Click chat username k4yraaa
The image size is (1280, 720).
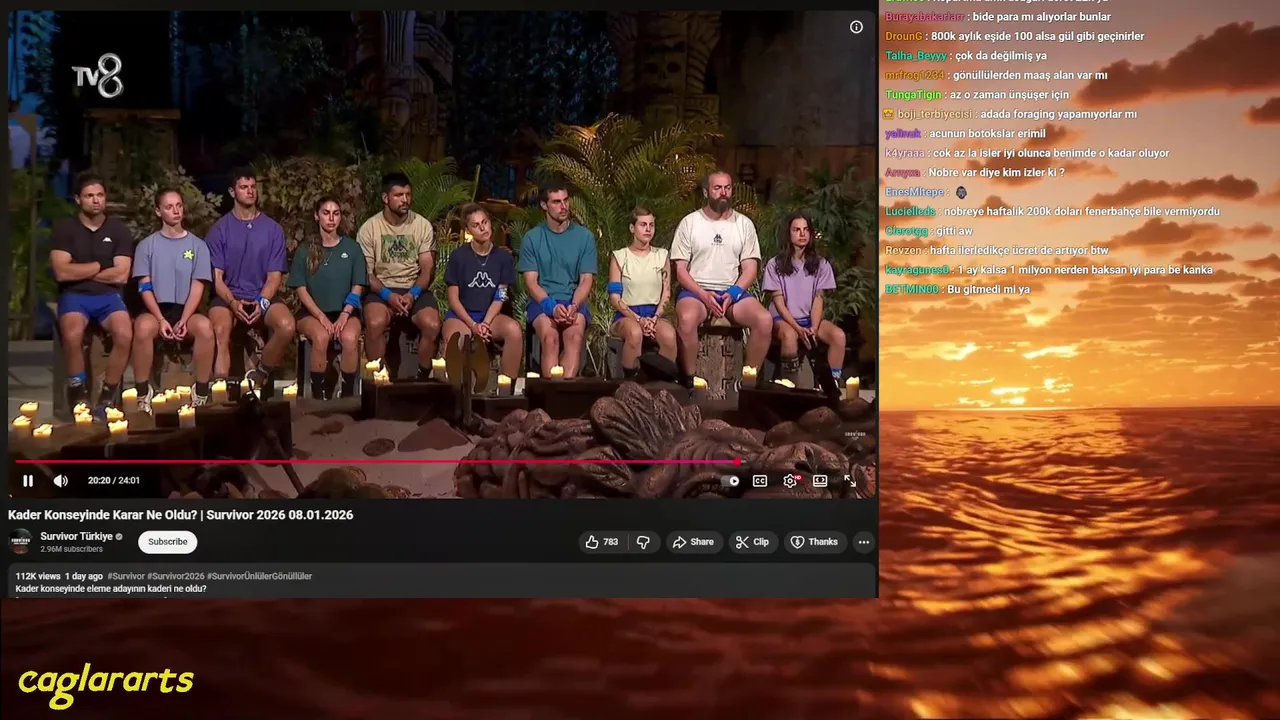click(x=905, y=153)
